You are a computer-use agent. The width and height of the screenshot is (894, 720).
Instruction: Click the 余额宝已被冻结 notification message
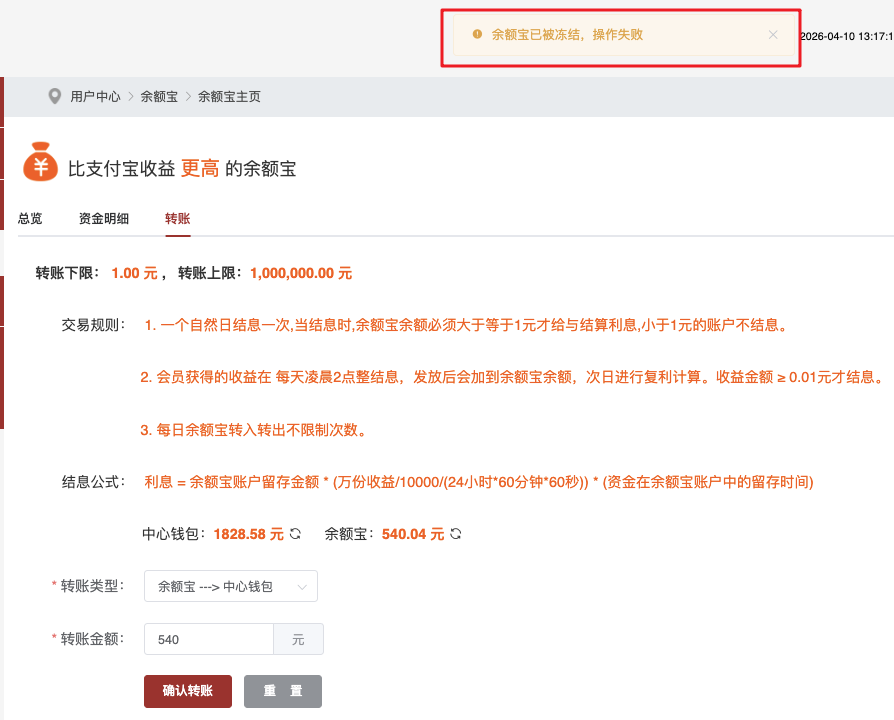[567, 35]
